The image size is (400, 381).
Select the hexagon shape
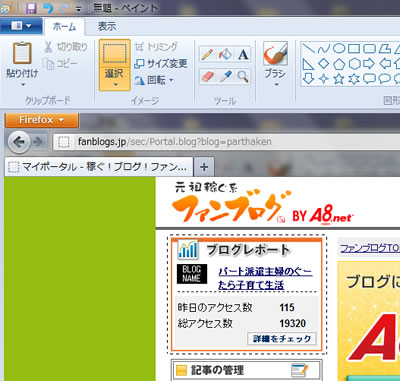click(354, 64)
